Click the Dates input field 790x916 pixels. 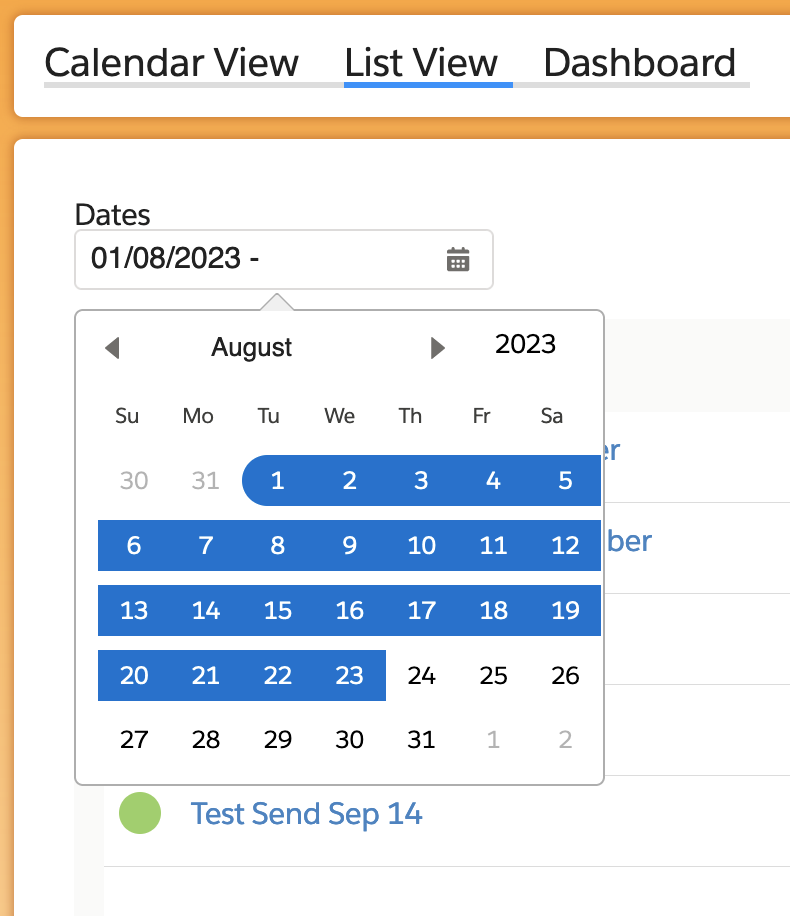coord(260,260)
